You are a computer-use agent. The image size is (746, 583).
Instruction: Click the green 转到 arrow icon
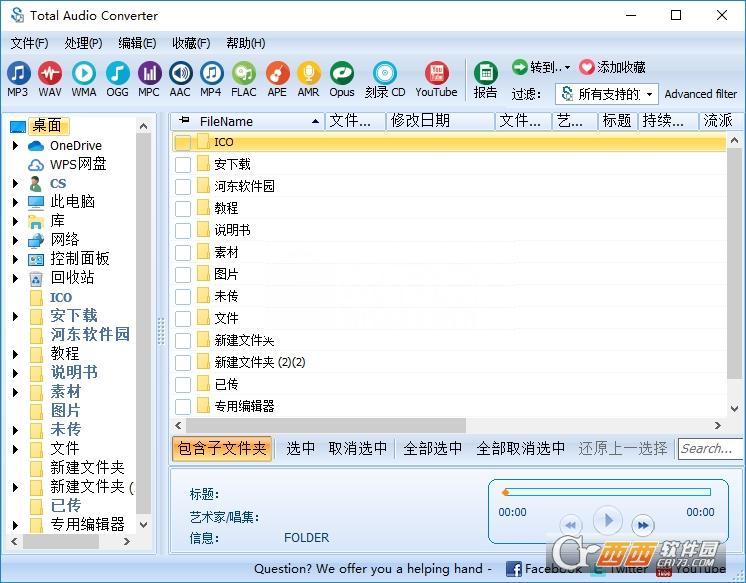(520, 67)
